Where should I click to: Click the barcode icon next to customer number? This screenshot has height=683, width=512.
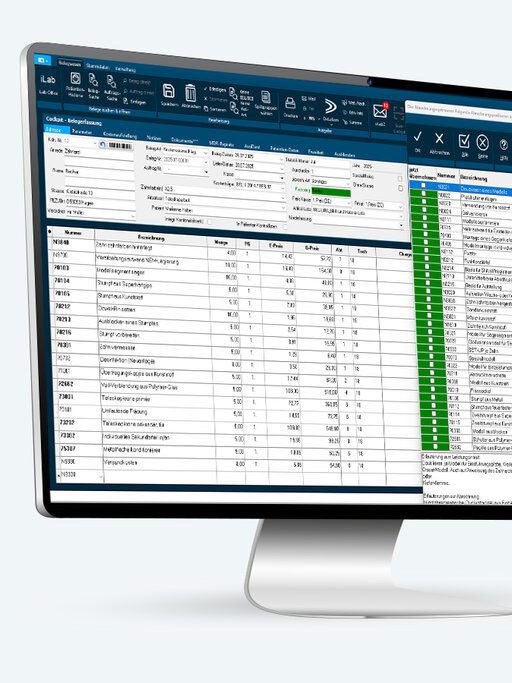120,145
